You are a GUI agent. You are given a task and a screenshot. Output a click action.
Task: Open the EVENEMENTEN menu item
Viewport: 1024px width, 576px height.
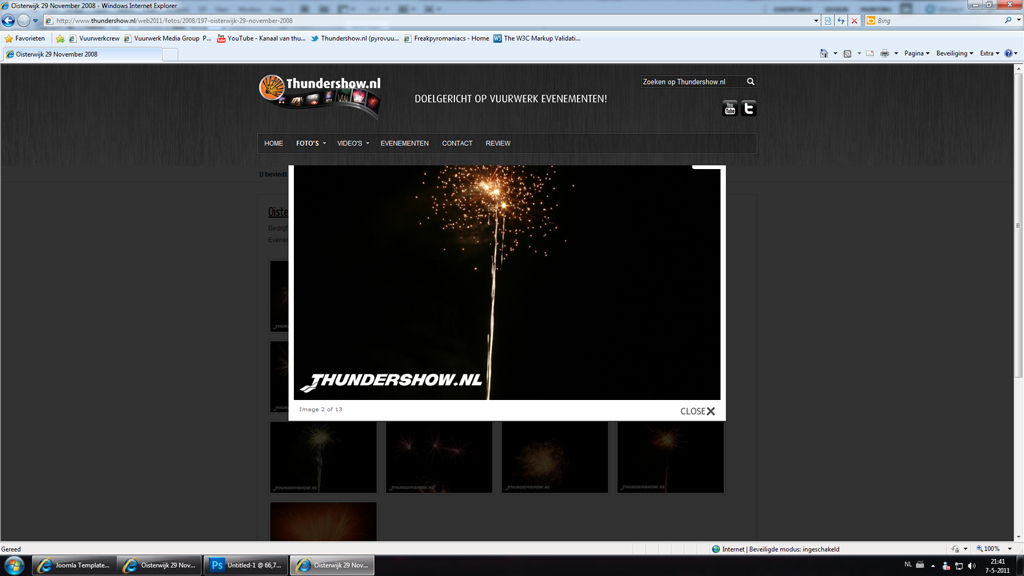(x=405, y=144)
